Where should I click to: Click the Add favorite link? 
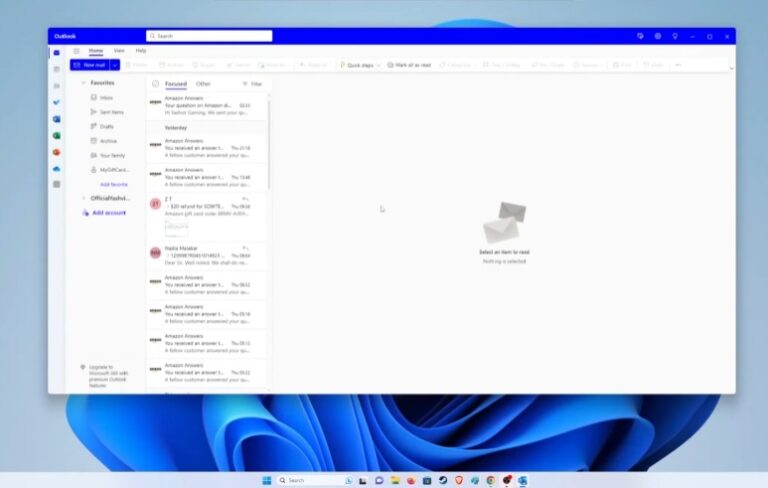114,185
